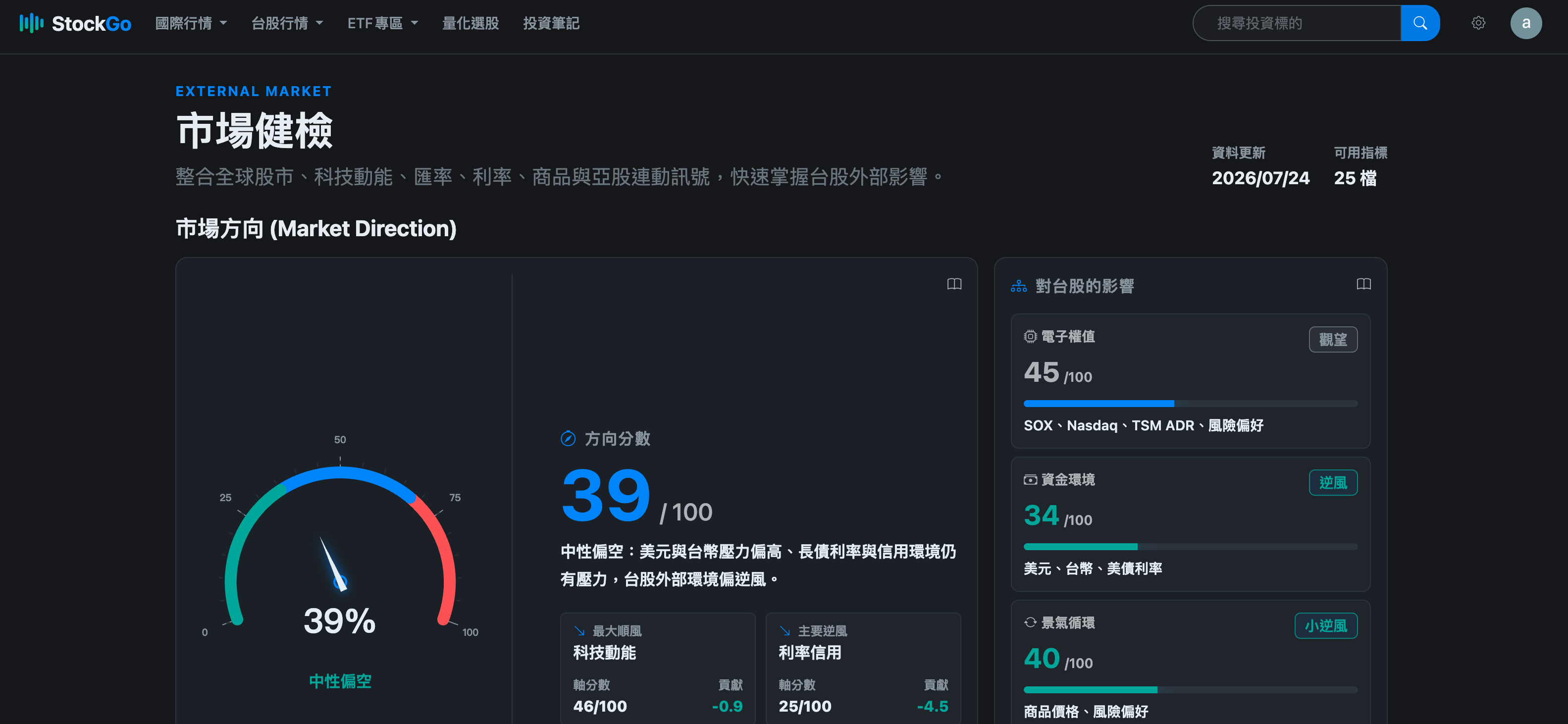Click the 景氣循環 40/100 progress bar
1568x724 pixels.
[1190, 689]
